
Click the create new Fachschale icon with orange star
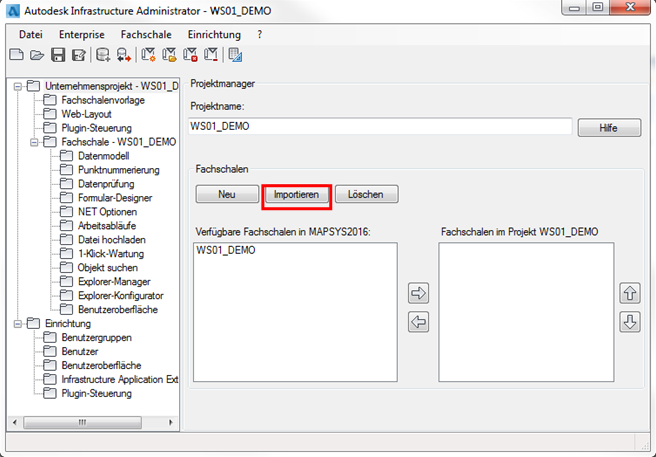click(x=149, y=55)
